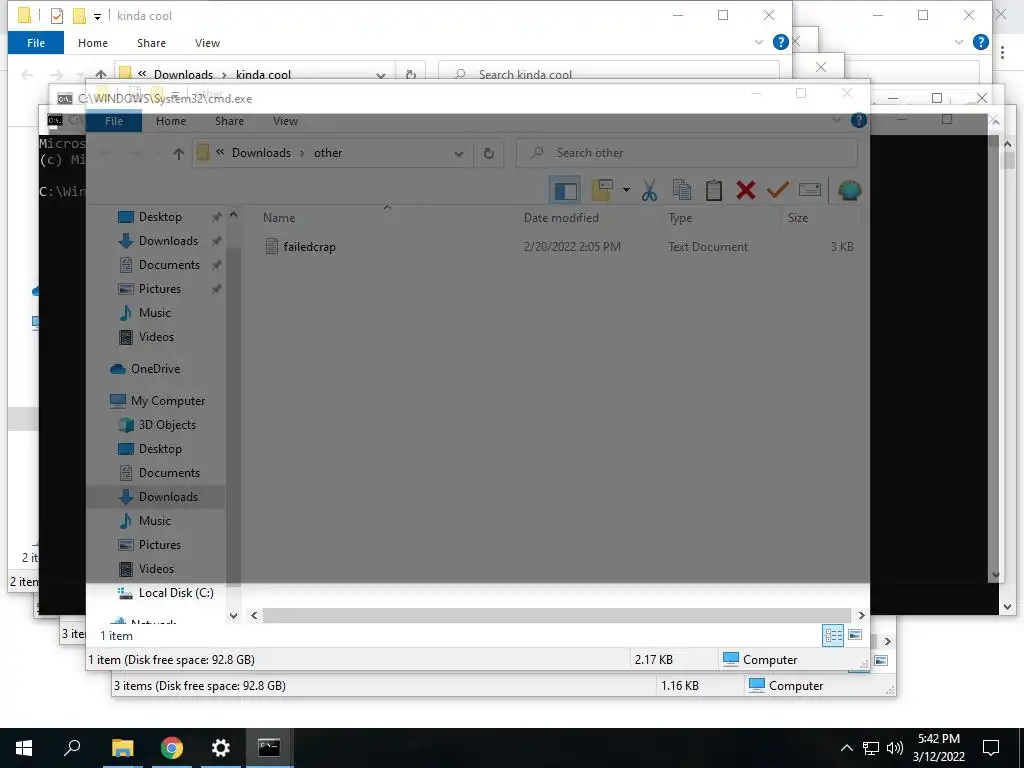This screenshot has width=1024, height=768.
Task: Expand address dropdown in 'kinda cool' window
Action: click(381, 74)
